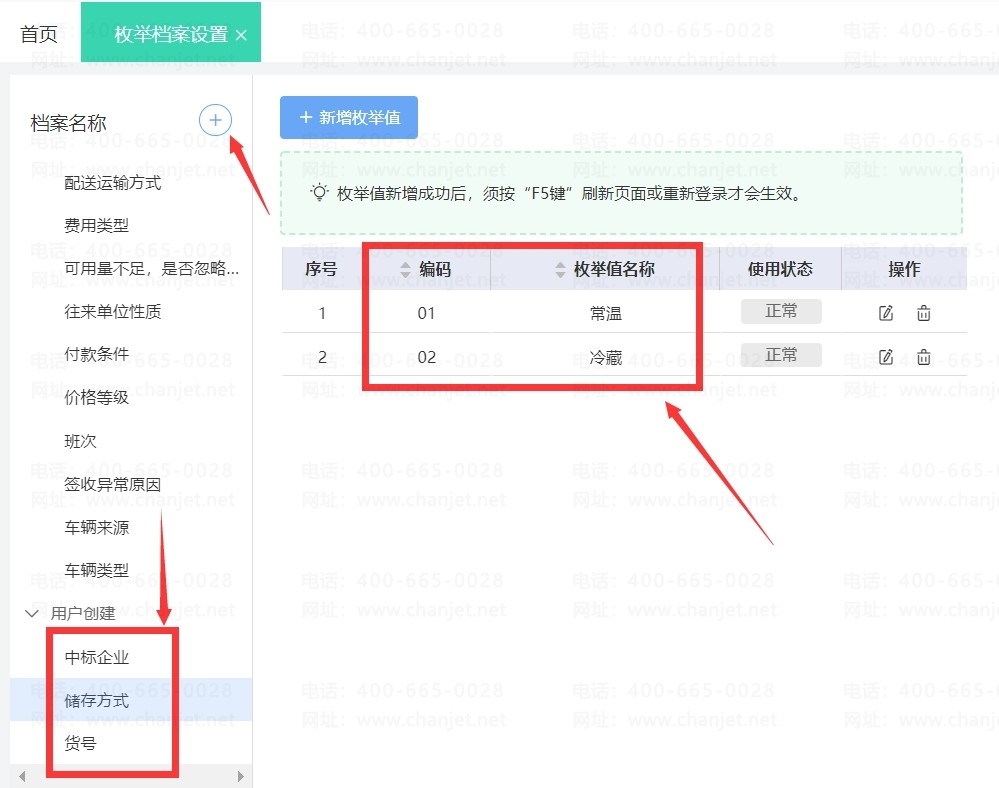The width and height of the screenshot is (999, 788).
Task: Open 签收异常原因 archive
Action: click(113, 484)
